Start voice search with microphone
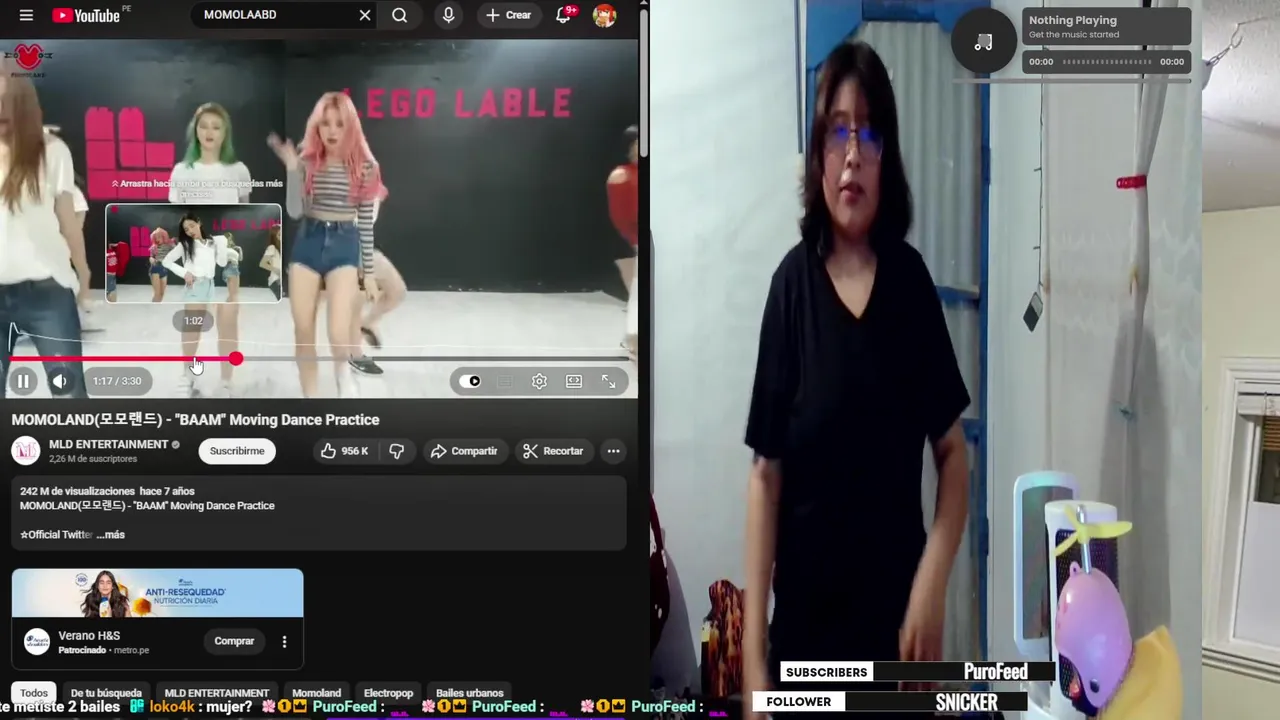This screenshot has width=1280, height=720. click(x=448, y=15)
